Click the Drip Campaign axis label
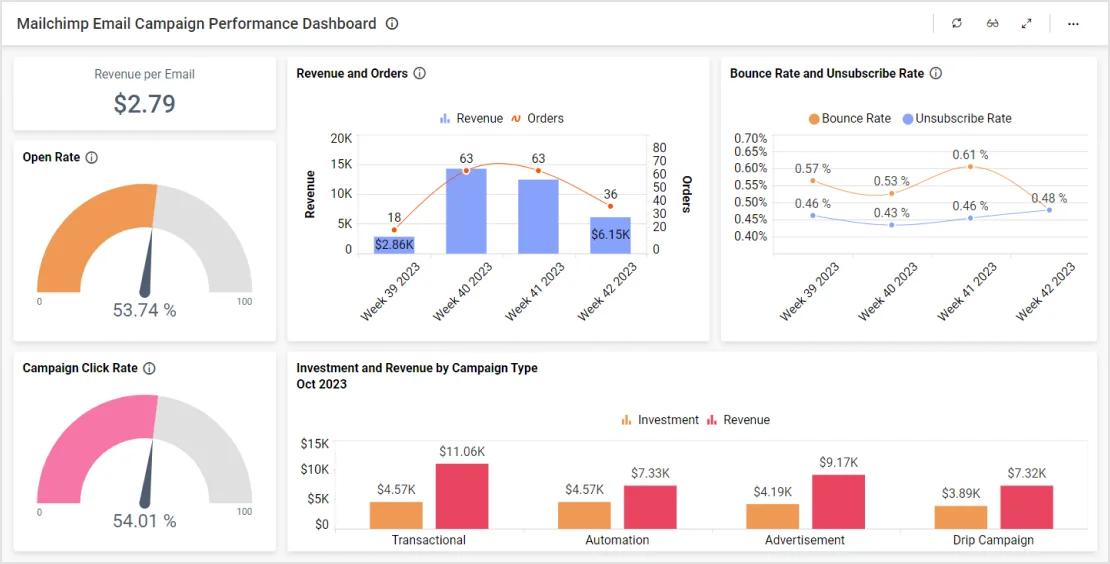1110x564 pixels. pyautogui.click(x=993, y=540)
